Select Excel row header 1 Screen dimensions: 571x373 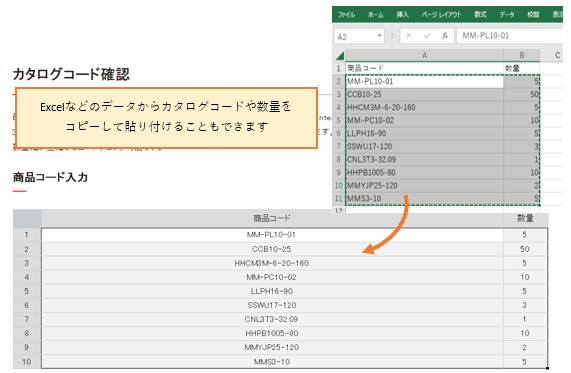pos(339,68)
